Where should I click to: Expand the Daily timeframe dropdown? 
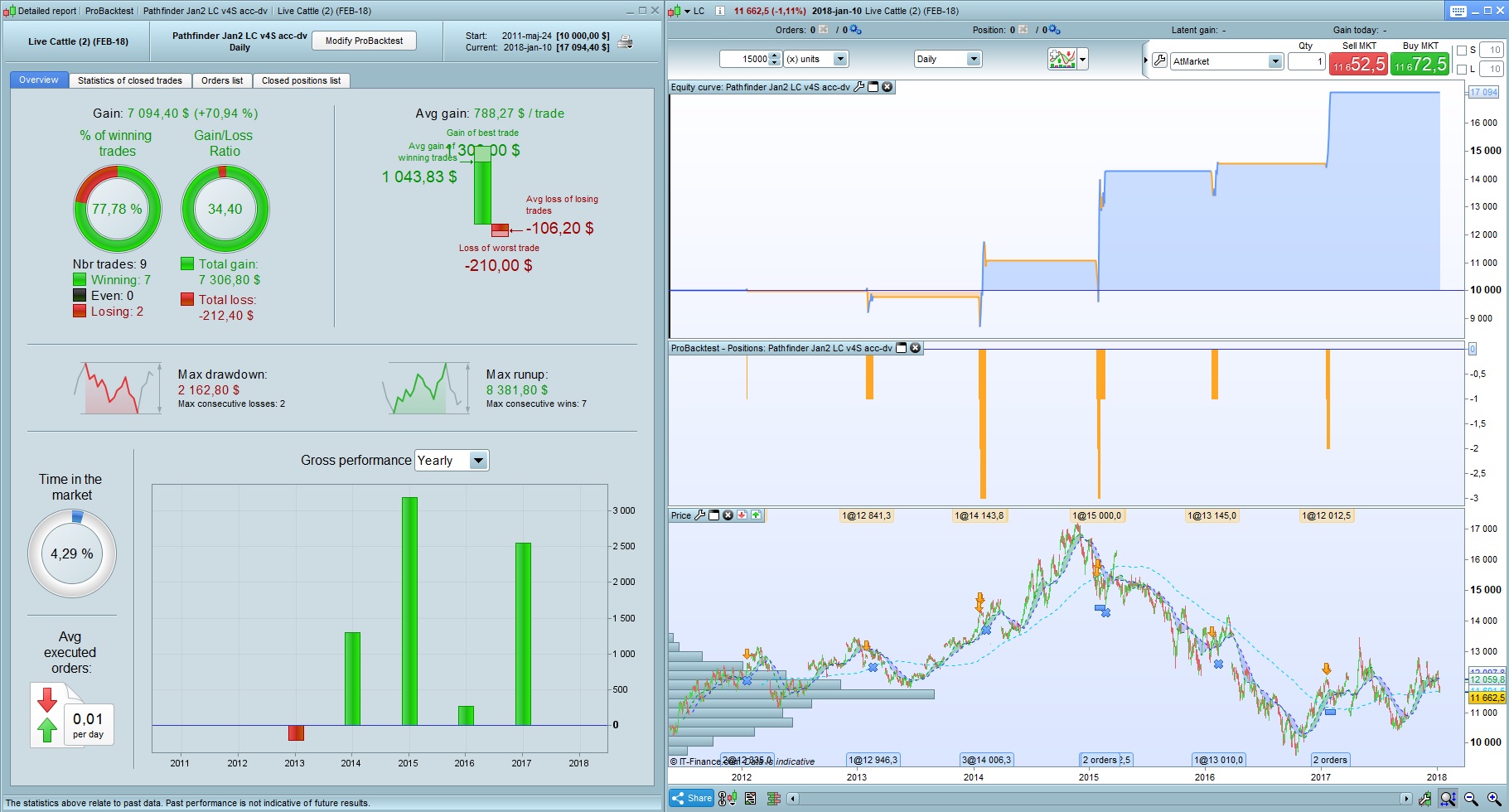[948, 59]
